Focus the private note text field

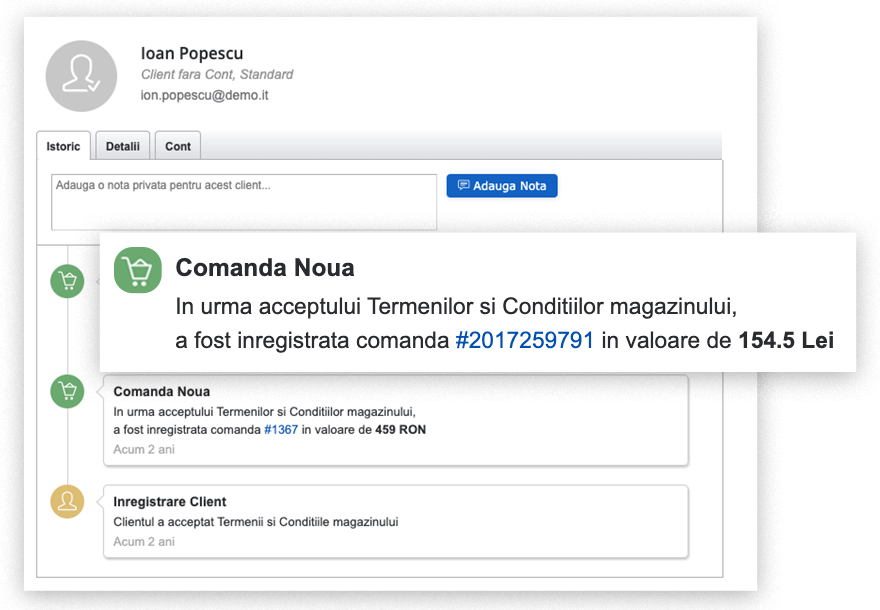[x=244, y=202]
